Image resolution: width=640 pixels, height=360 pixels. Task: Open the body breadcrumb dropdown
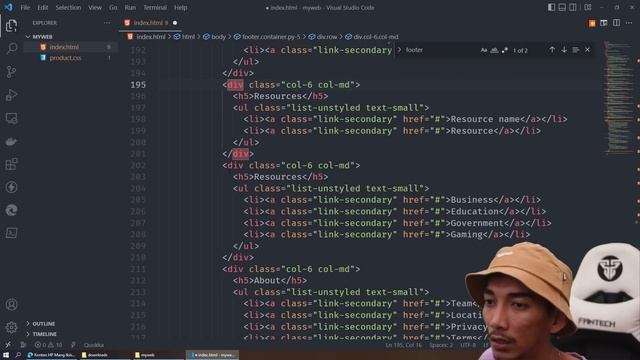coord(218,37)
